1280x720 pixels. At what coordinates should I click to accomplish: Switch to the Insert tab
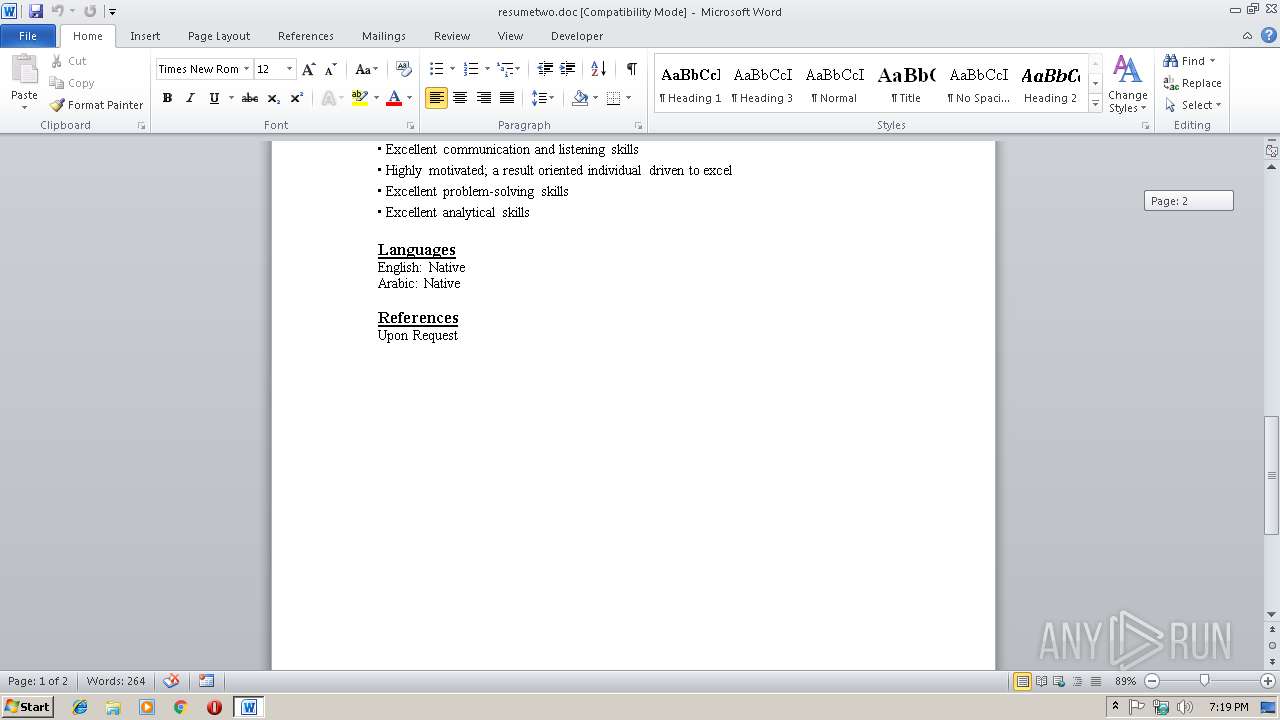point(145,36)
